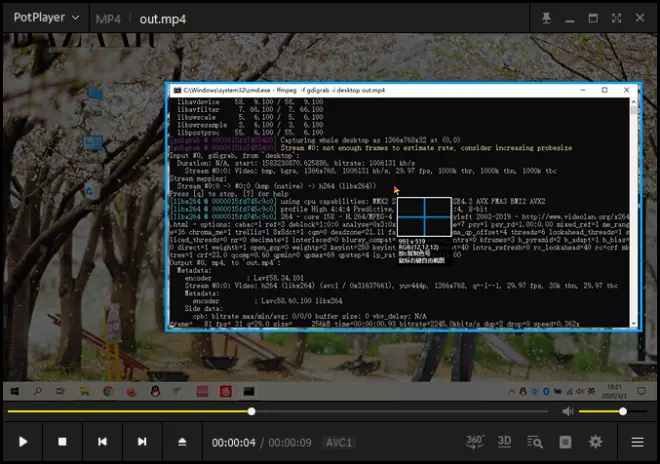Viewport: 660px width, 464px height.
Task: Show the playlist via the hamburger menu icon
Action: [637, 442]
